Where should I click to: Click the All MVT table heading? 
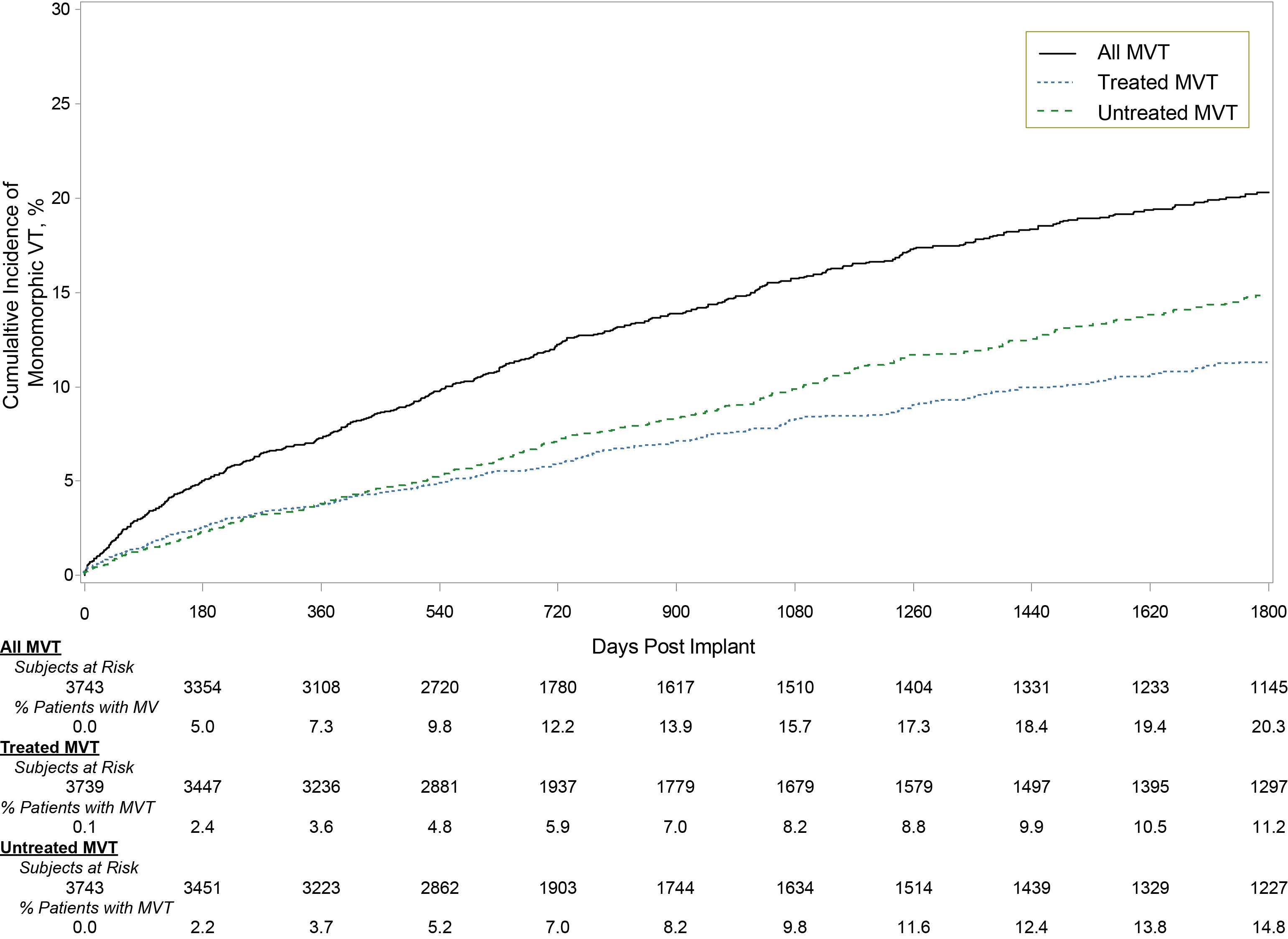click(30, 647)
